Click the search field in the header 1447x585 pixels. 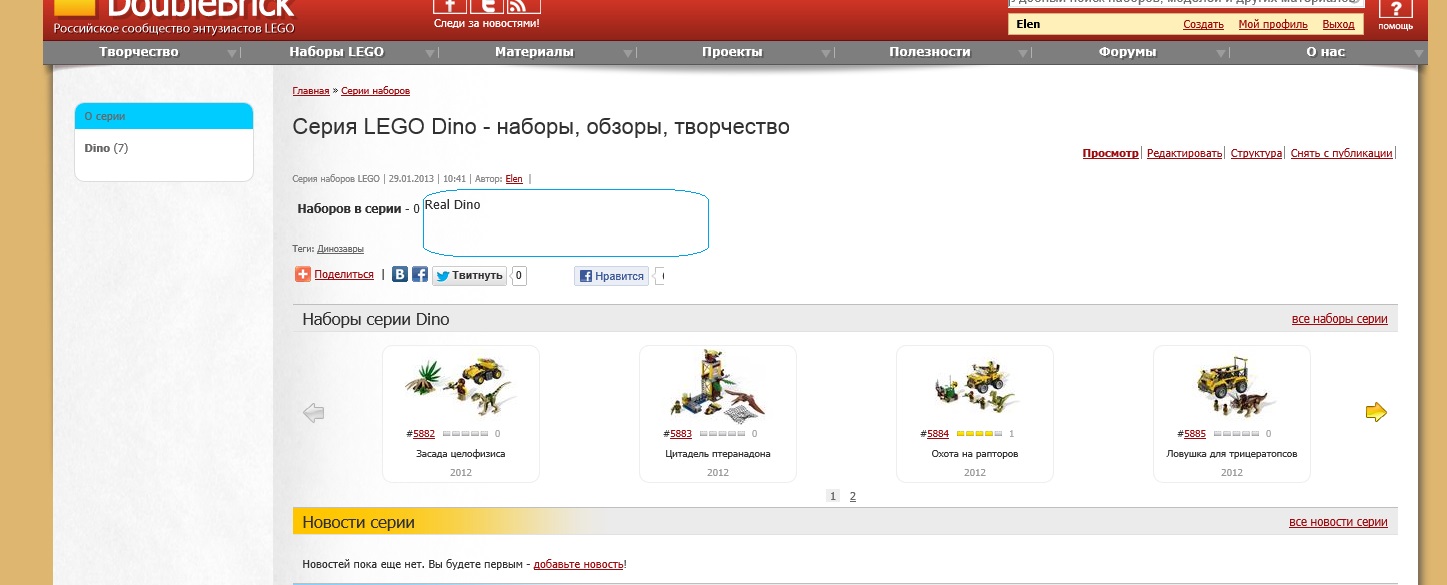[x=1184, y=3]
